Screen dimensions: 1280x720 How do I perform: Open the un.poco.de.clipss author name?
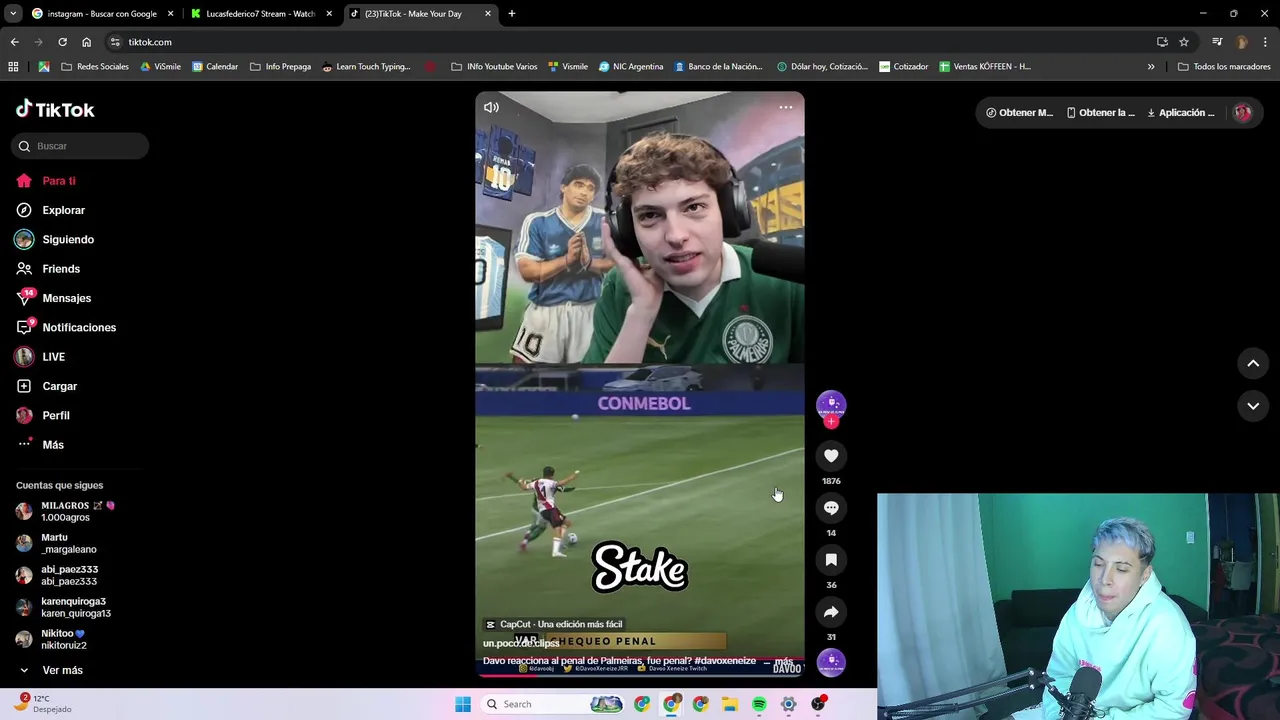pyautogui.click(x=521, y=643)
